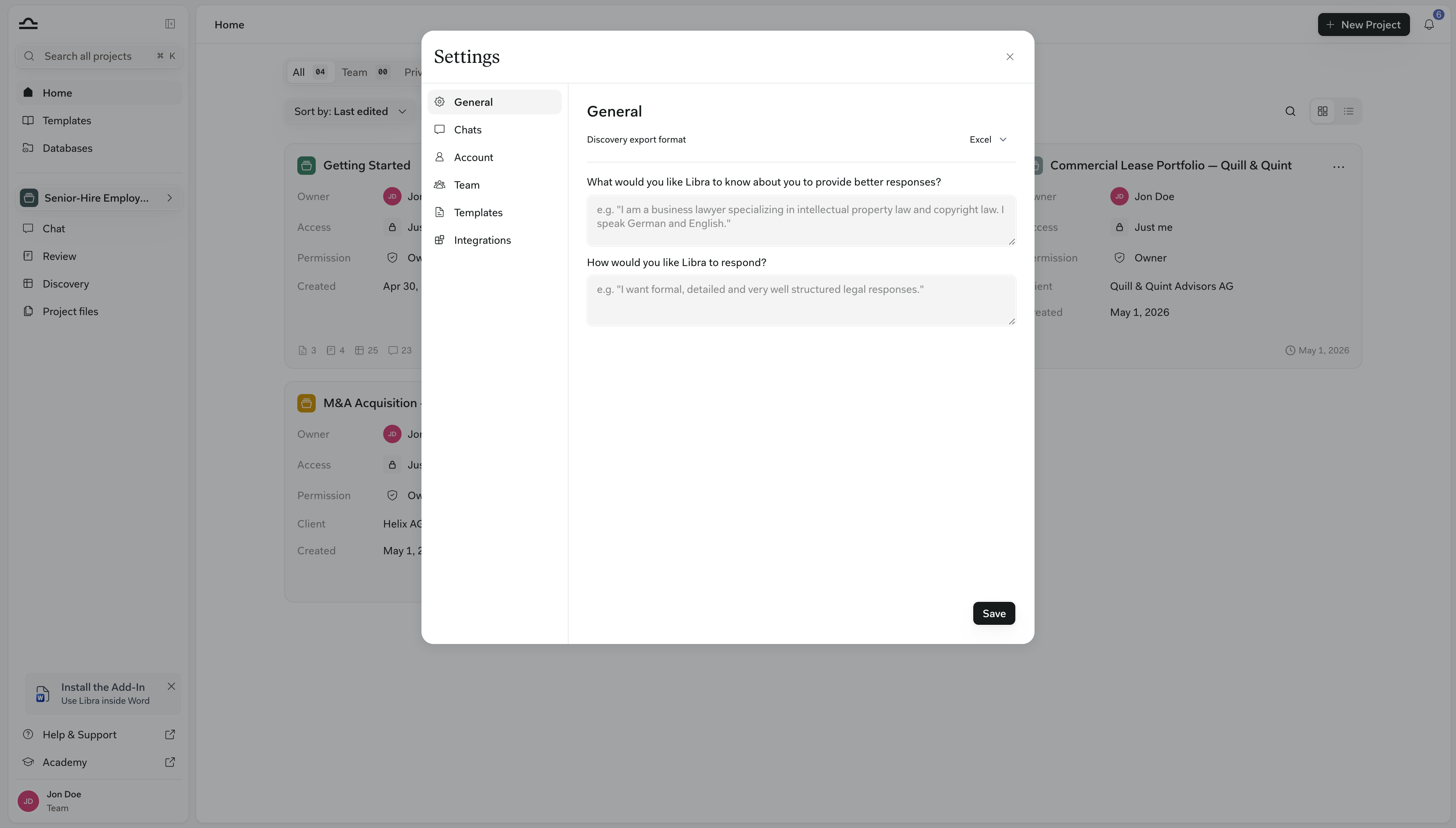Open Account settings section

tap(494, 157)
